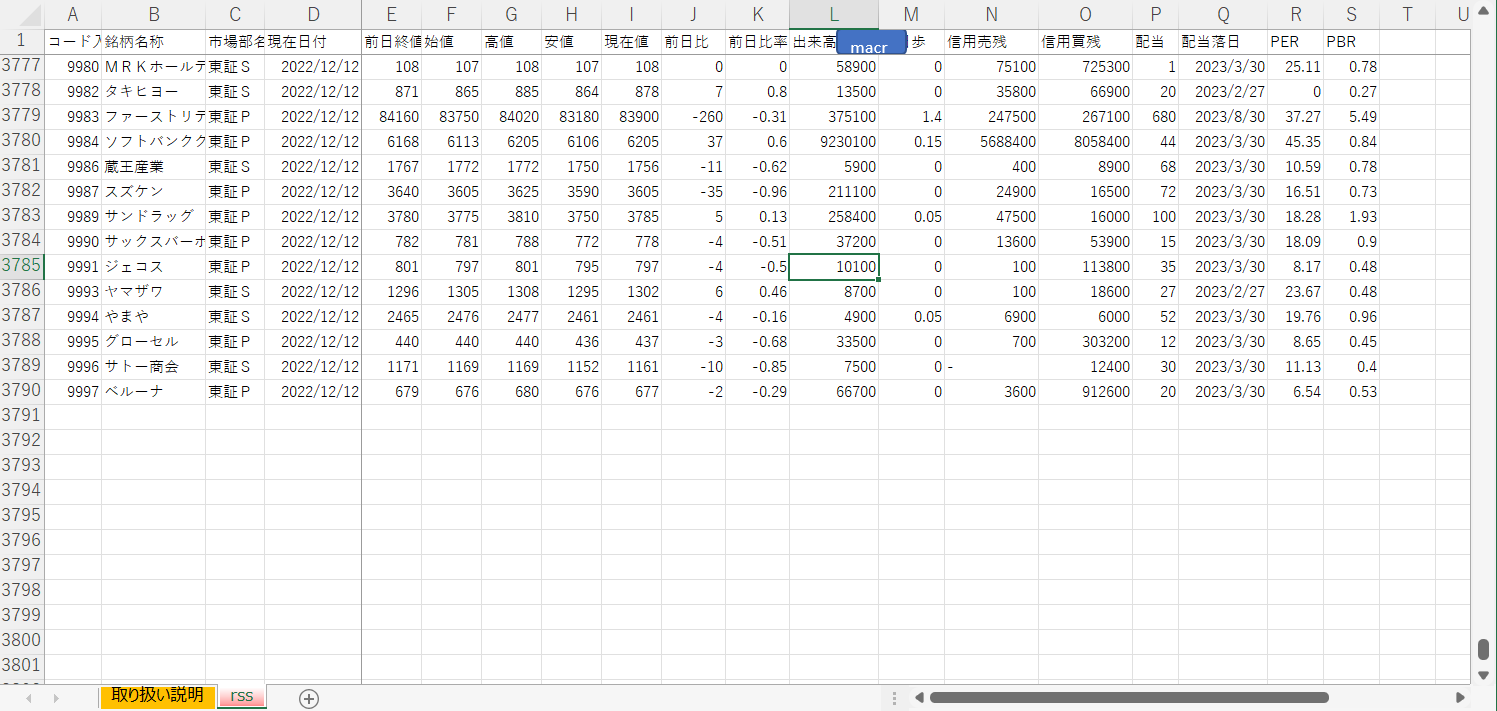
Task: Click the margin sell cell 5688400
Action: 991,142
